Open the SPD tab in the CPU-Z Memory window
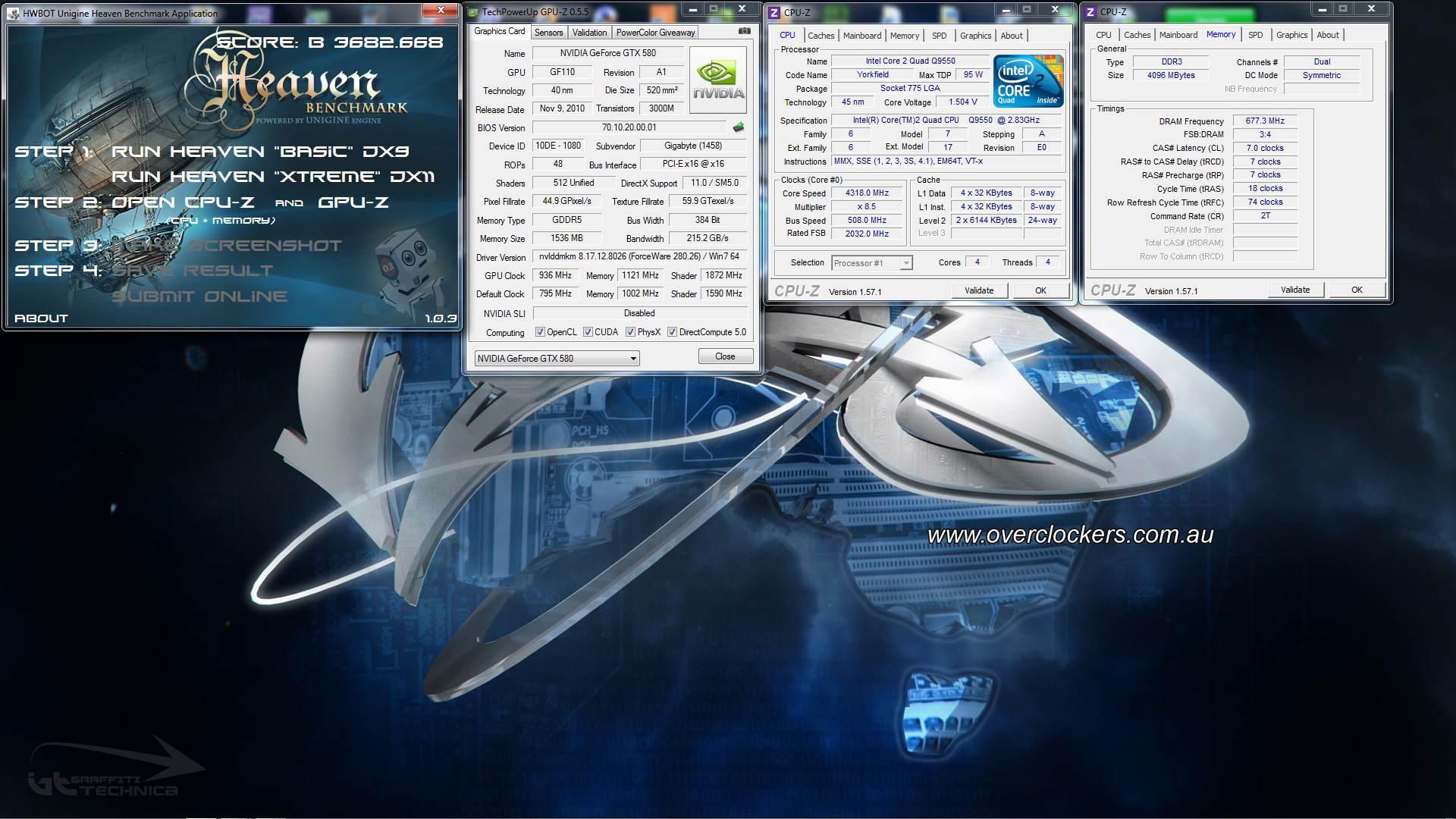Image resolution: width=1456 pixels, height=819 pixels. click(x=1255, y=35)
